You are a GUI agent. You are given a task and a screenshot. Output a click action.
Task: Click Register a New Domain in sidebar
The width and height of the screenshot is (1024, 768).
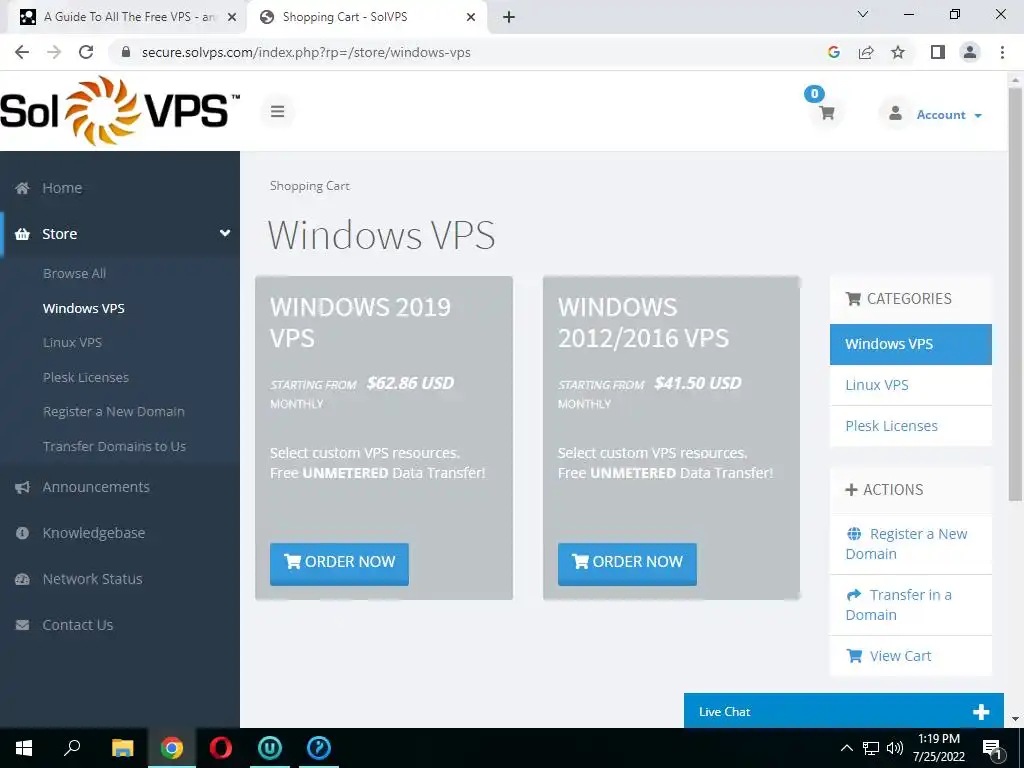(x=114, y=411)
